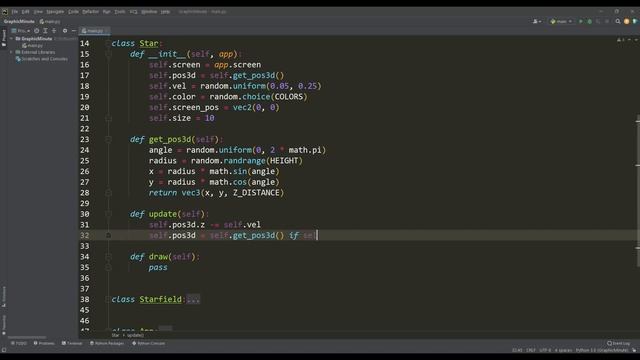The image size is (640, 360).
Task: Click the warnings inspection indicator
Action: [620, 40]
